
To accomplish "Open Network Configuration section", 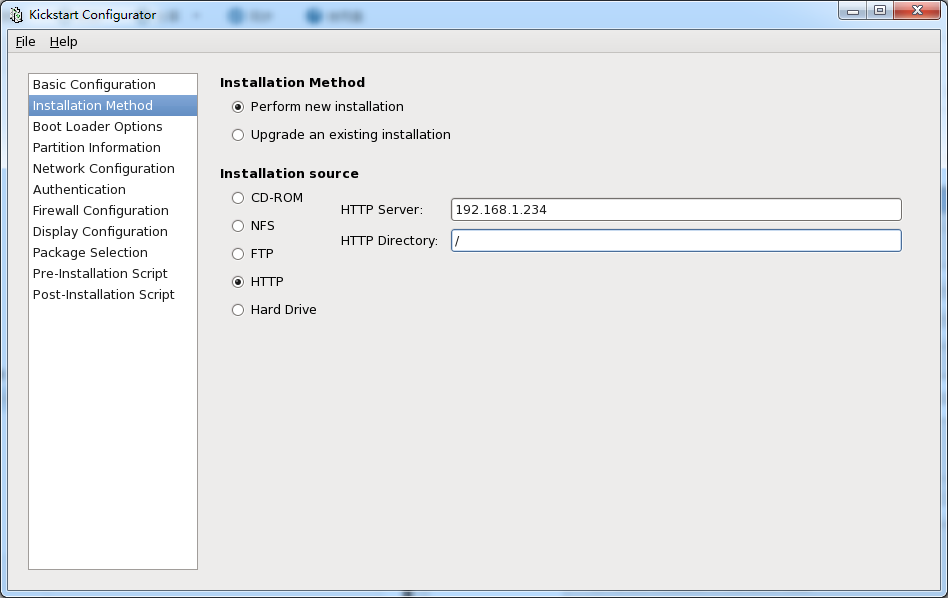I will (x=112, y=169).
